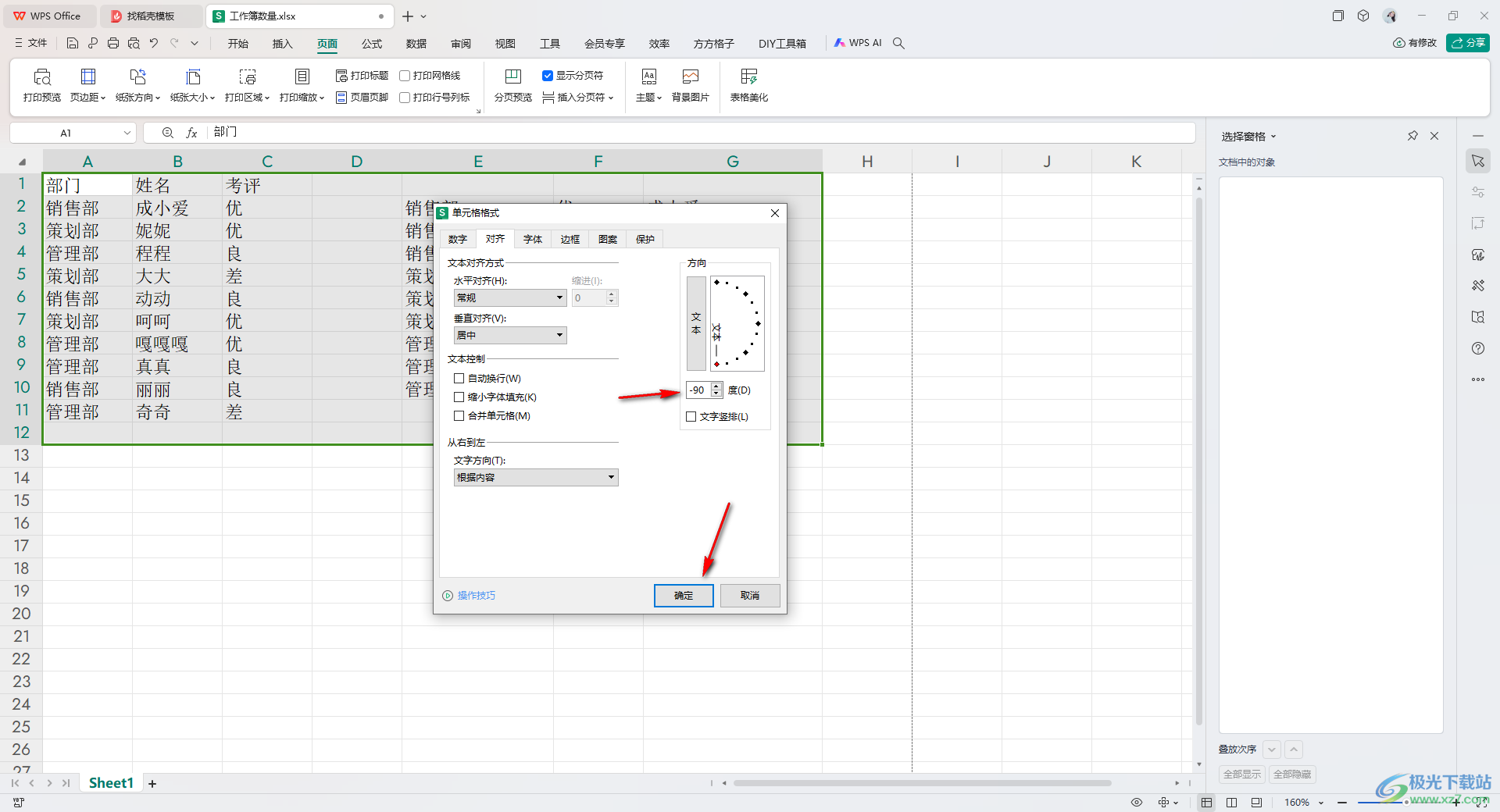
Task: Expand the Name Box dropdown
Action: pyautogui.click(x=127, y=134)
